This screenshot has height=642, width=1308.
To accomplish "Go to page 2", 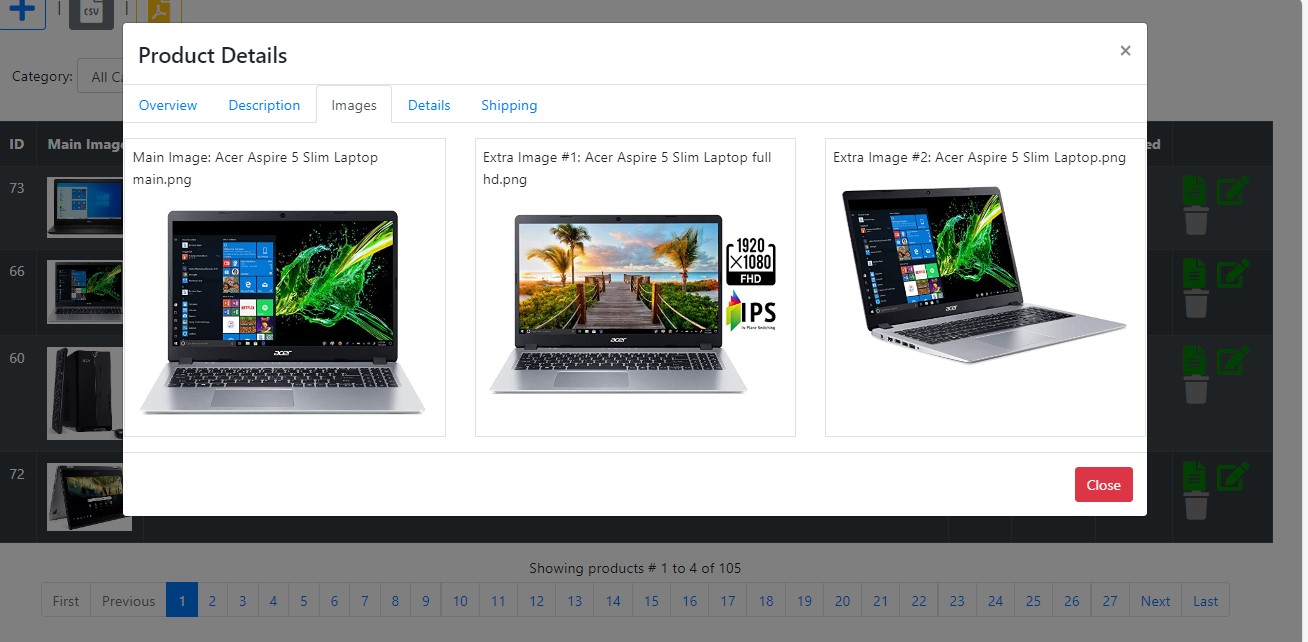I will point(212,601).
